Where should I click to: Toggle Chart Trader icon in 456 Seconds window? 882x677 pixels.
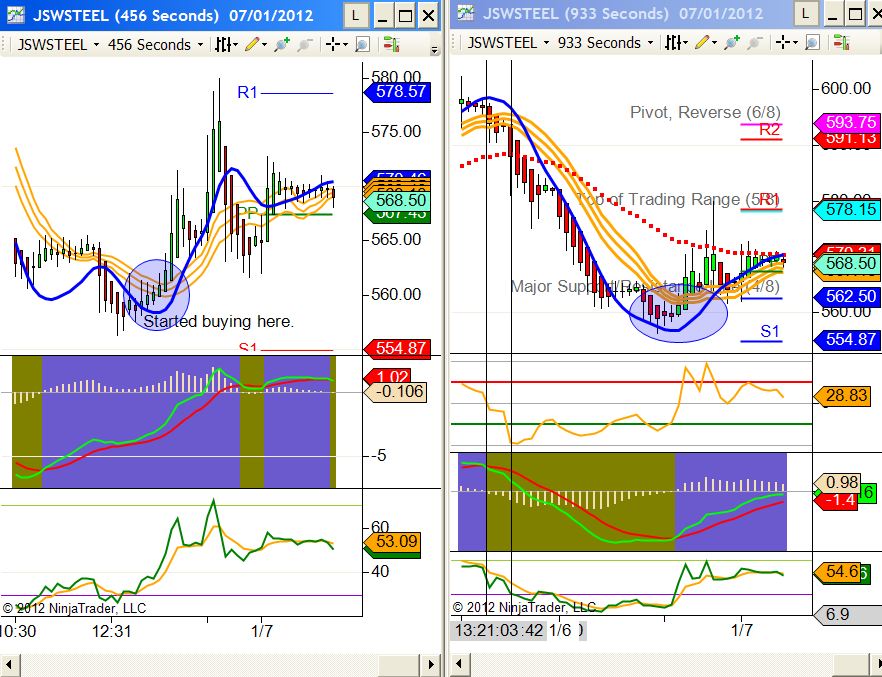(392, 44)
